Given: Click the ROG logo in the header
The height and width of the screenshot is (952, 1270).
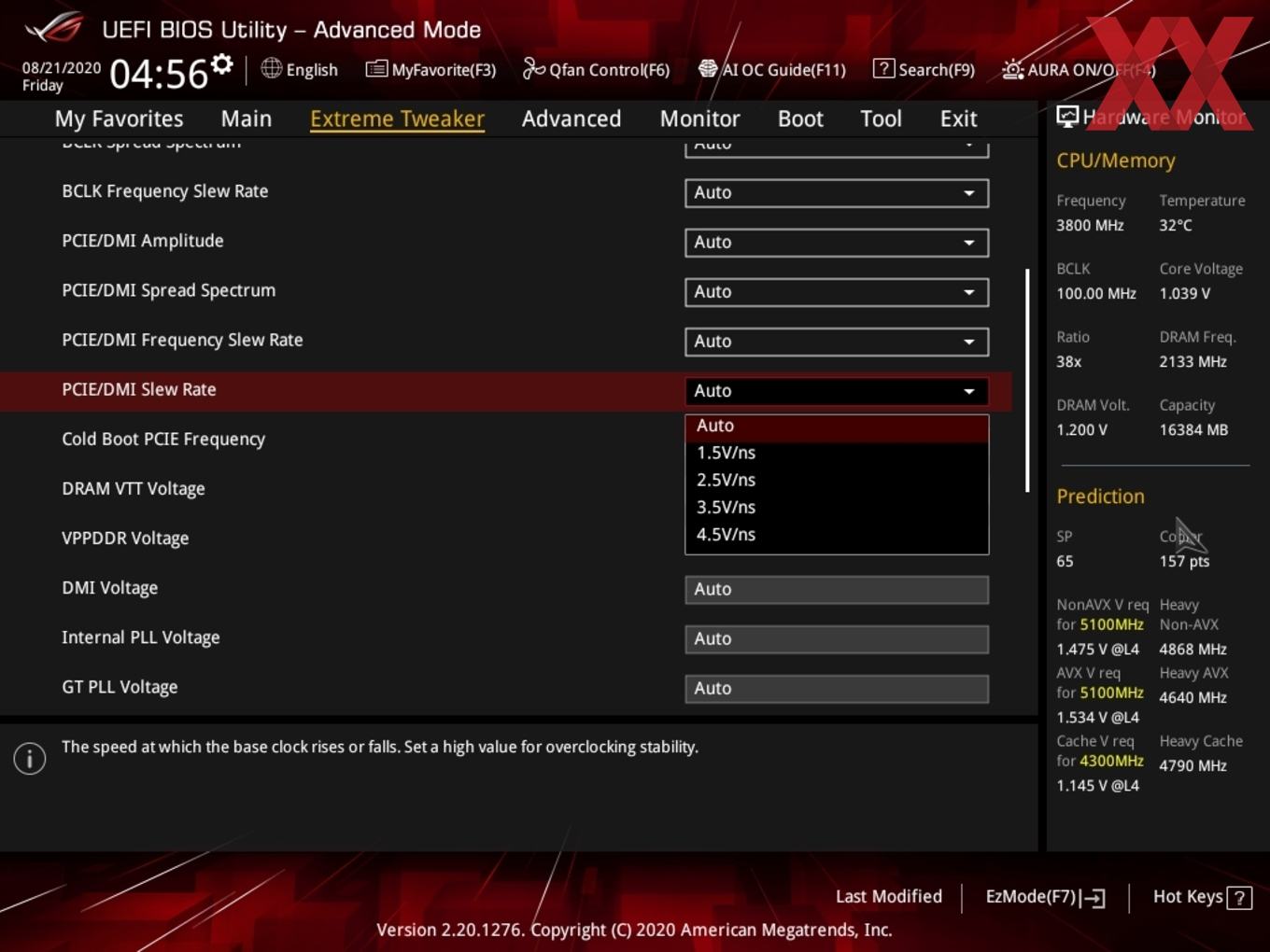Looking at the screenshot, I should 54,28.
